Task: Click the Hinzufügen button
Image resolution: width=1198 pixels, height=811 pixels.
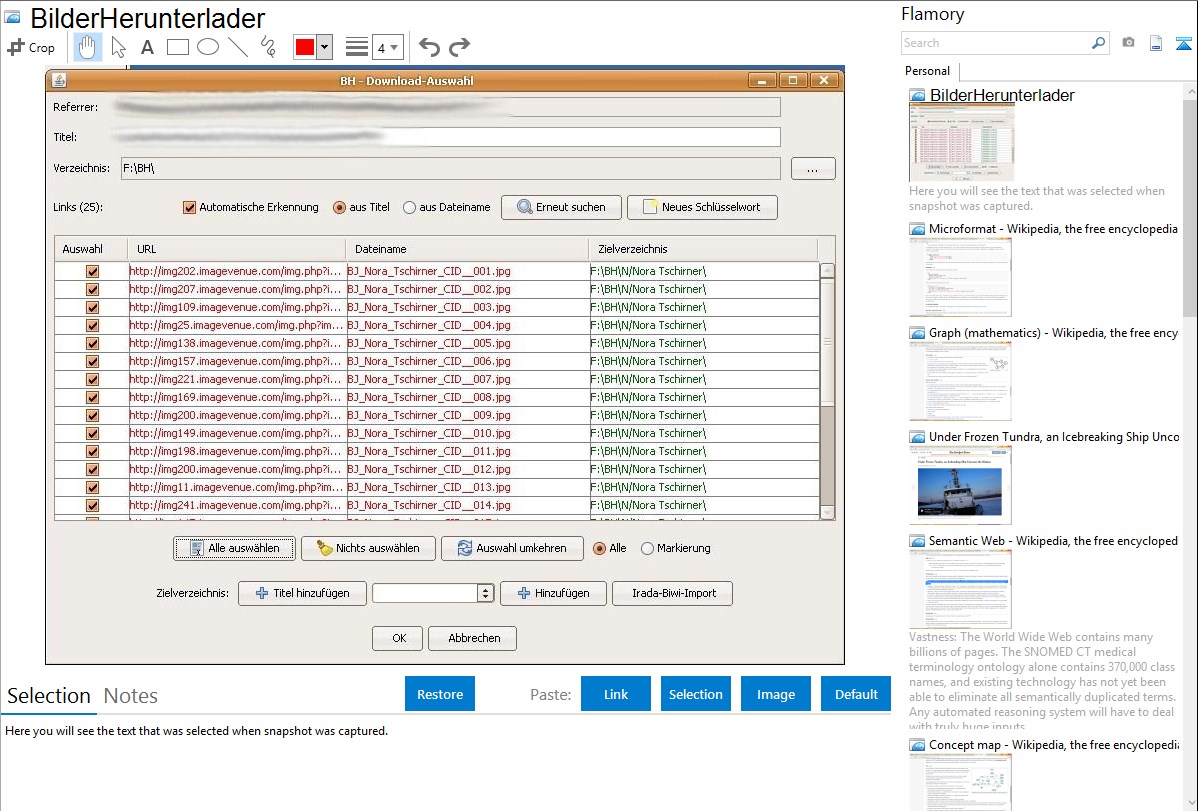Action: tap(553, 593)
